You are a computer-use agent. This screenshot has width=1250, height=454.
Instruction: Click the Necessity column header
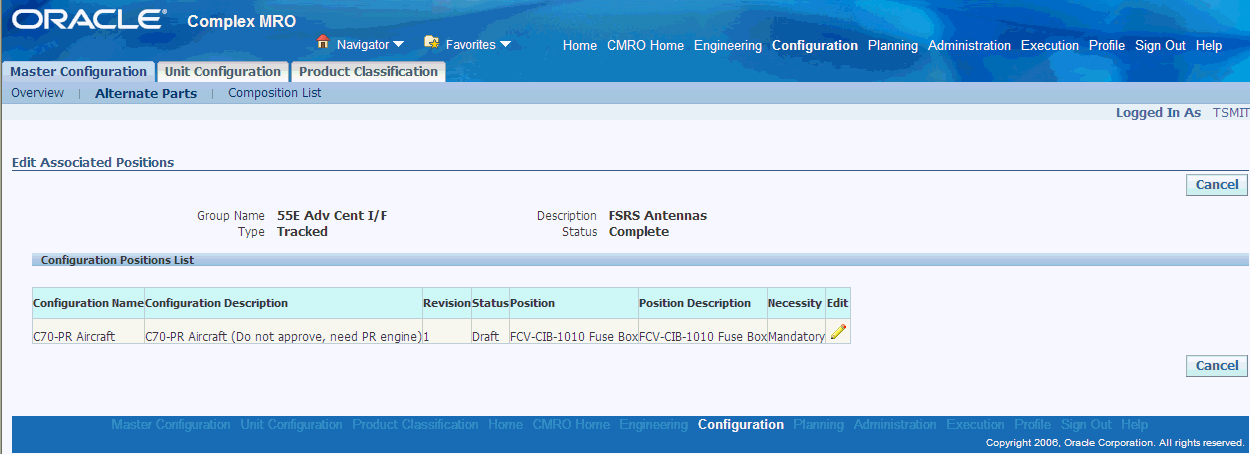[795, 303]
